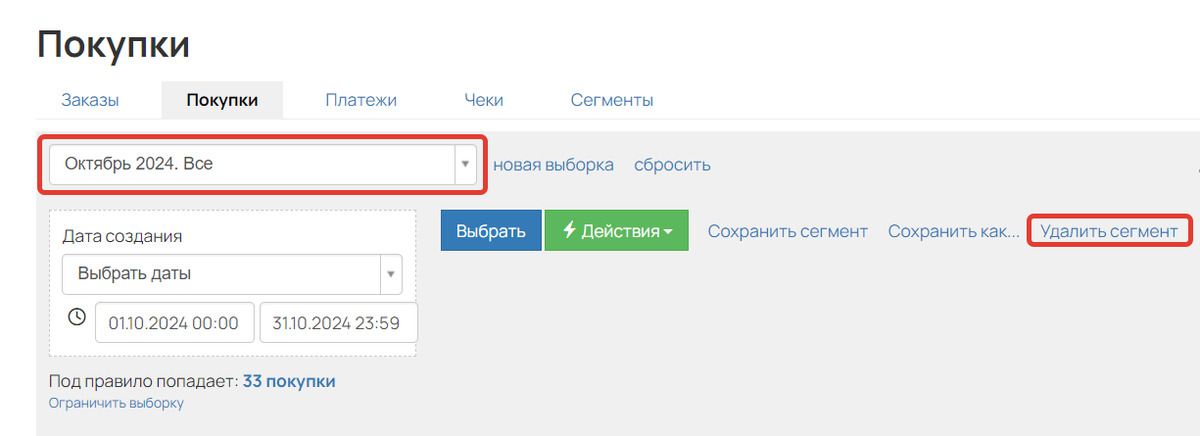Open the Заказы tab
This screenshot has width=1200, height=436.
coord(90,100)
